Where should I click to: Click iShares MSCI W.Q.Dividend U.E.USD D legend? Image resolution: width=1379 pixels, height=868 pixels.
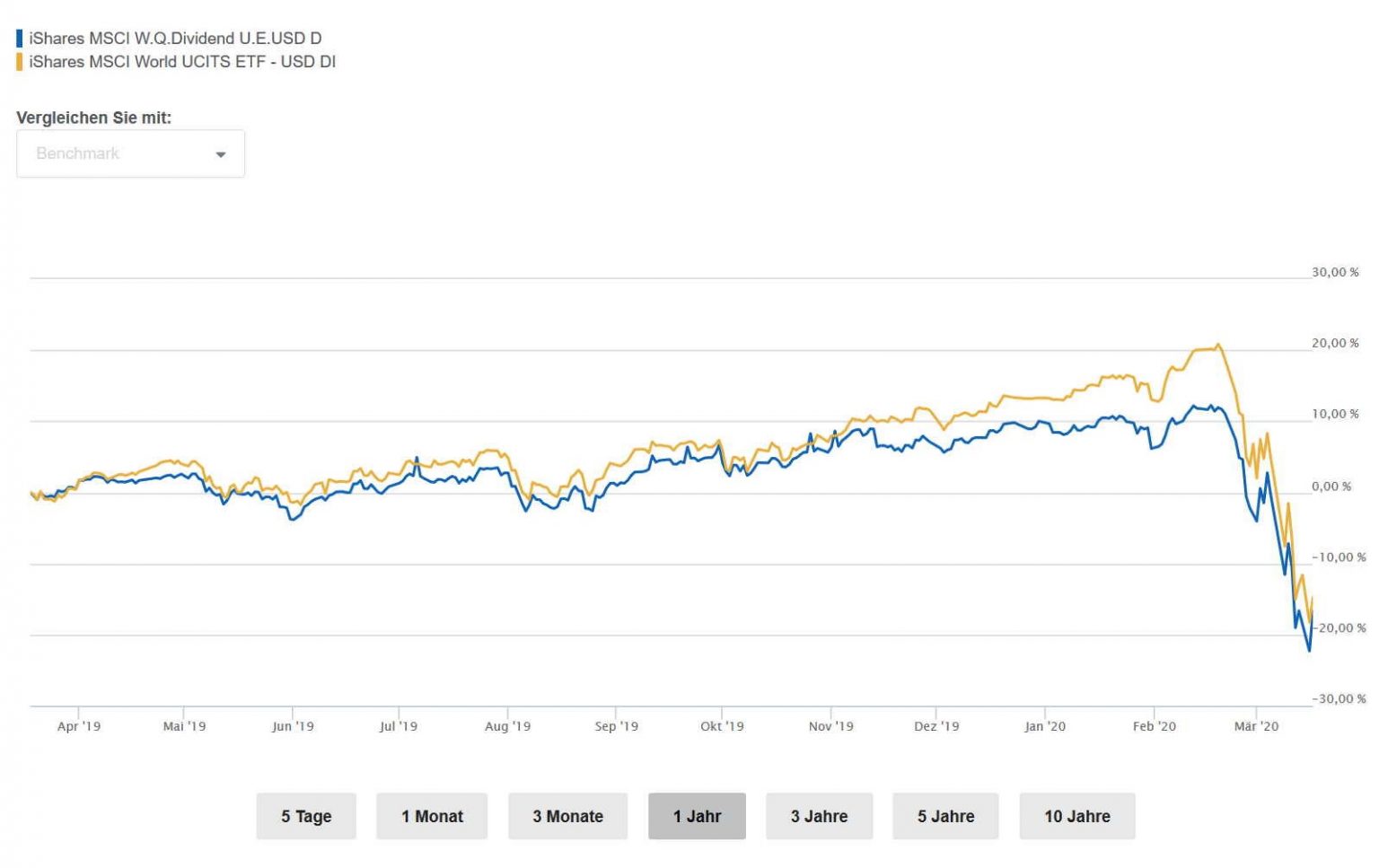tap(175, 39)
